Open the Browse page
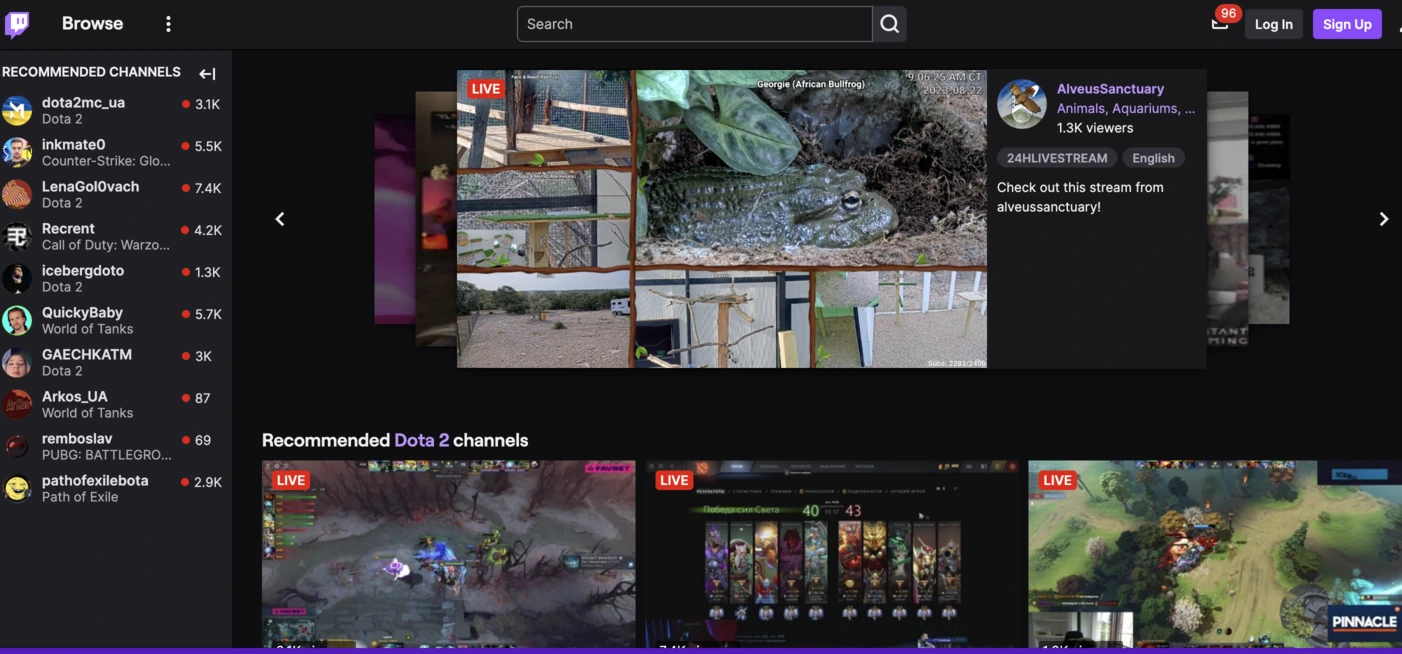The height and width of the screenshot is (654, 1402). pos(92,24)
